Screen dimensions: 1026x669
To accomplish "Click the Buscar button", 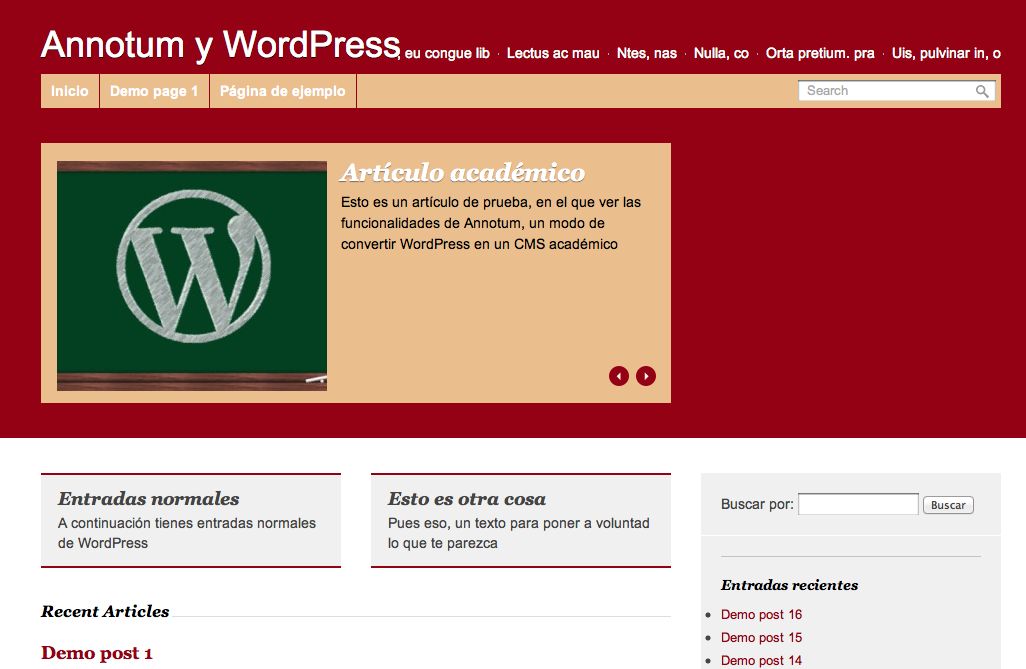I will [x=948, y=505].
